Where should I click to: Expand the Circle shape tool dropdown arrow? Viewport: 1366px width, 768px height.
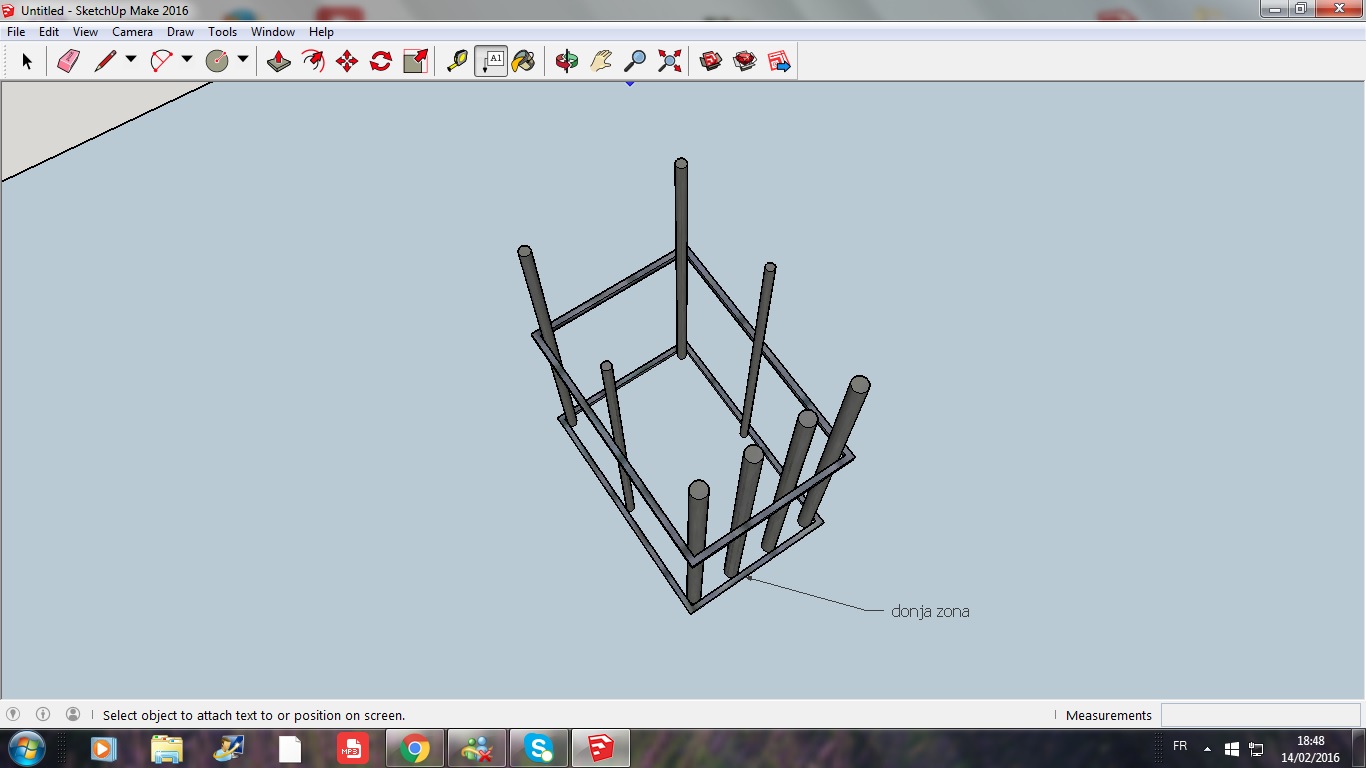click(x=243, y=60)
